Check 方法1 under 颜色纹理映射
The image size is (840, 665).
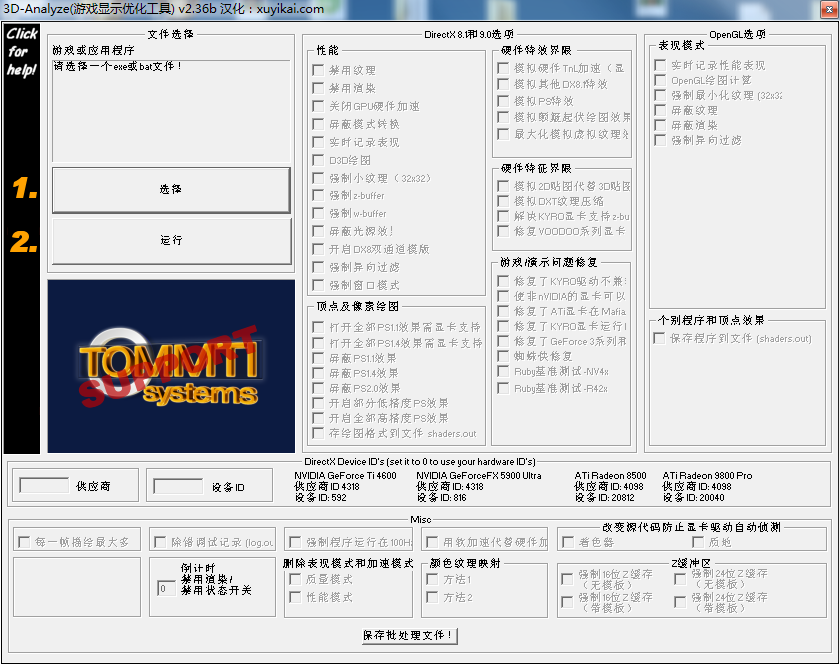432,579
